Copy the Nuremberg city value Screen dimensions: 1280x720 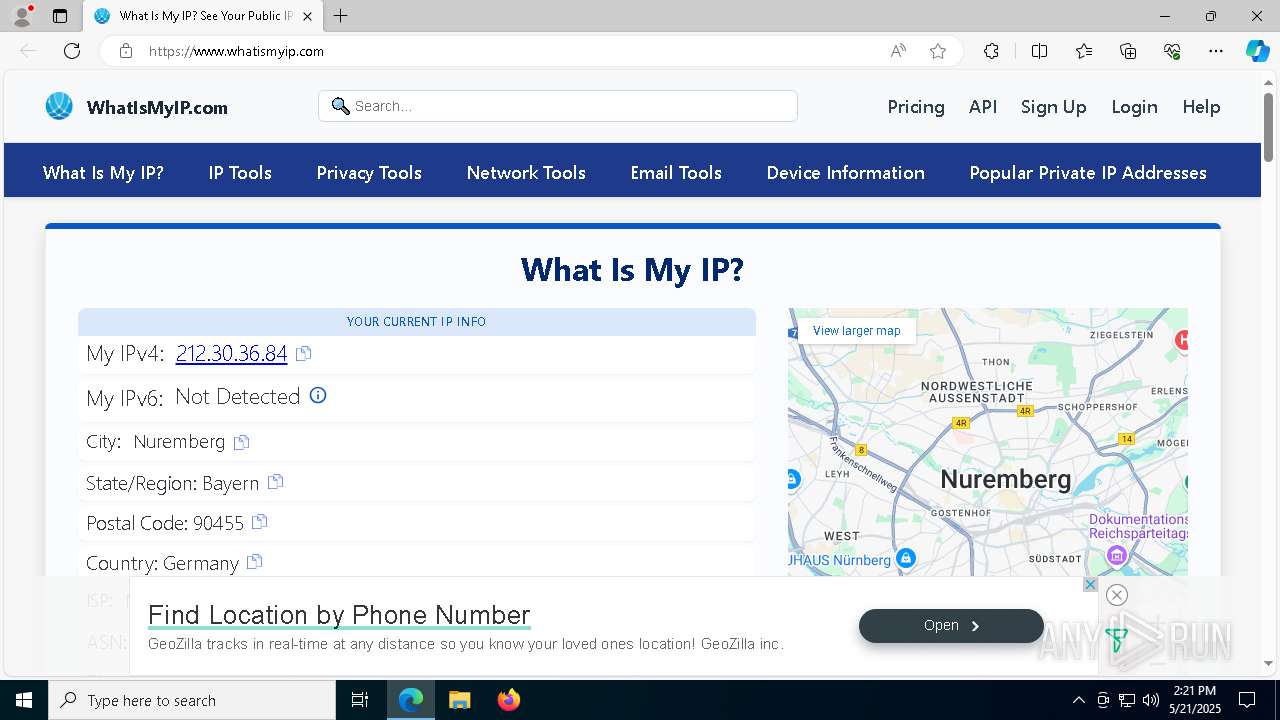point(241,442)
